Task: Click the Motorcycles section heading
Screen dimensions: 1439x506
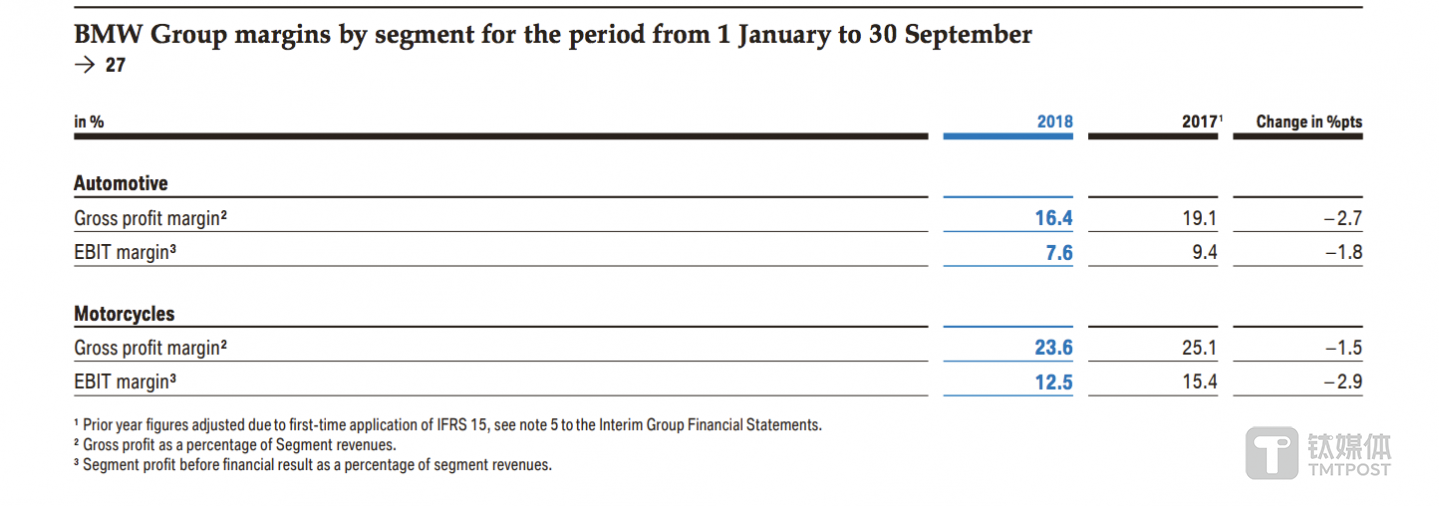Action: point(124,314)
